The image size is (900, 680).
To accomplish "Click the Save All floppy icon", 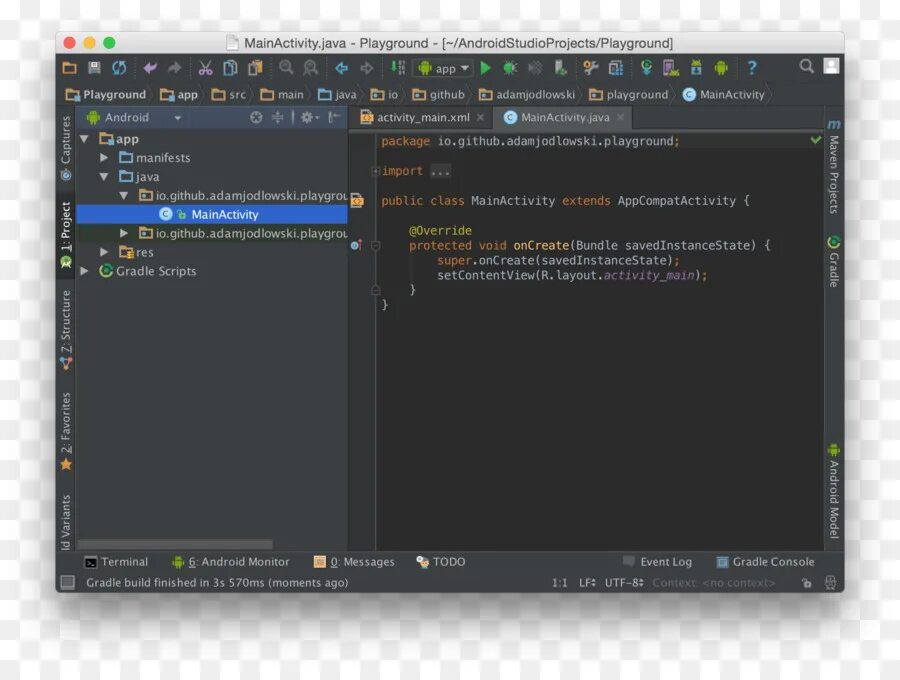I will [94, 68].
